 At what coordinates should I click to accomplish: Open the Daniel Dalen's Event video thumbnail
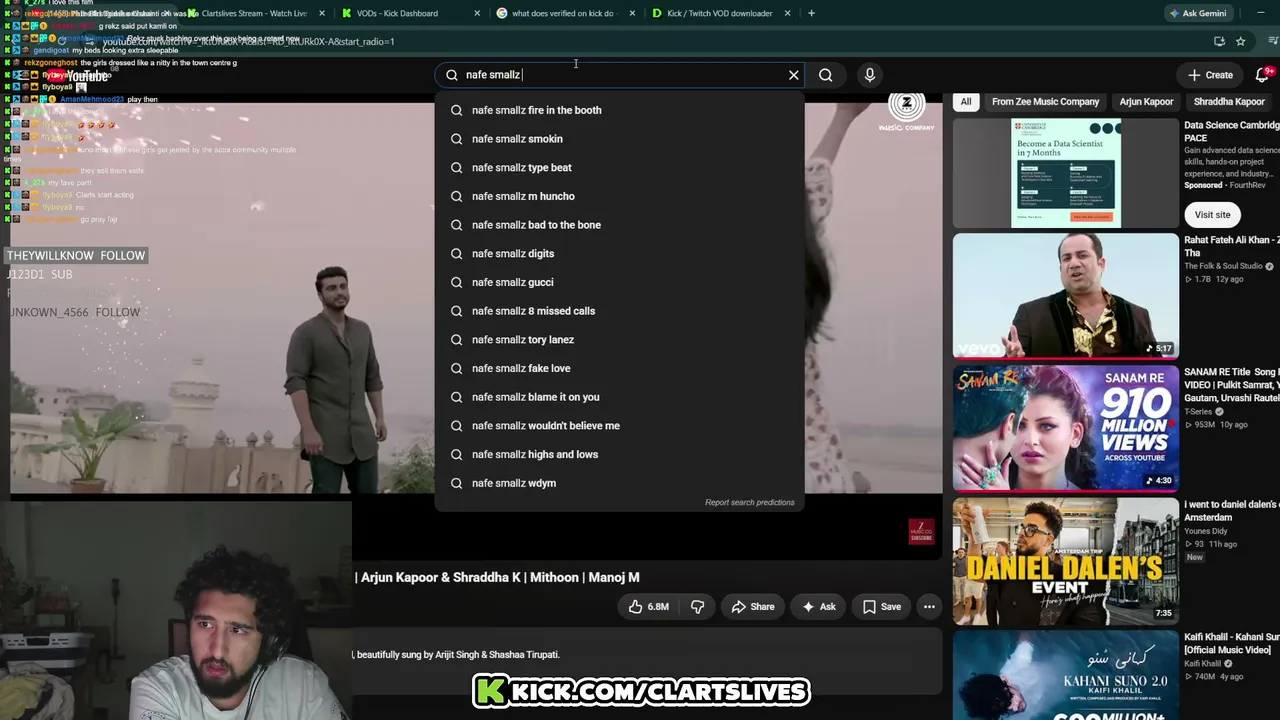pyautogui.click(x=1066, y=561)
